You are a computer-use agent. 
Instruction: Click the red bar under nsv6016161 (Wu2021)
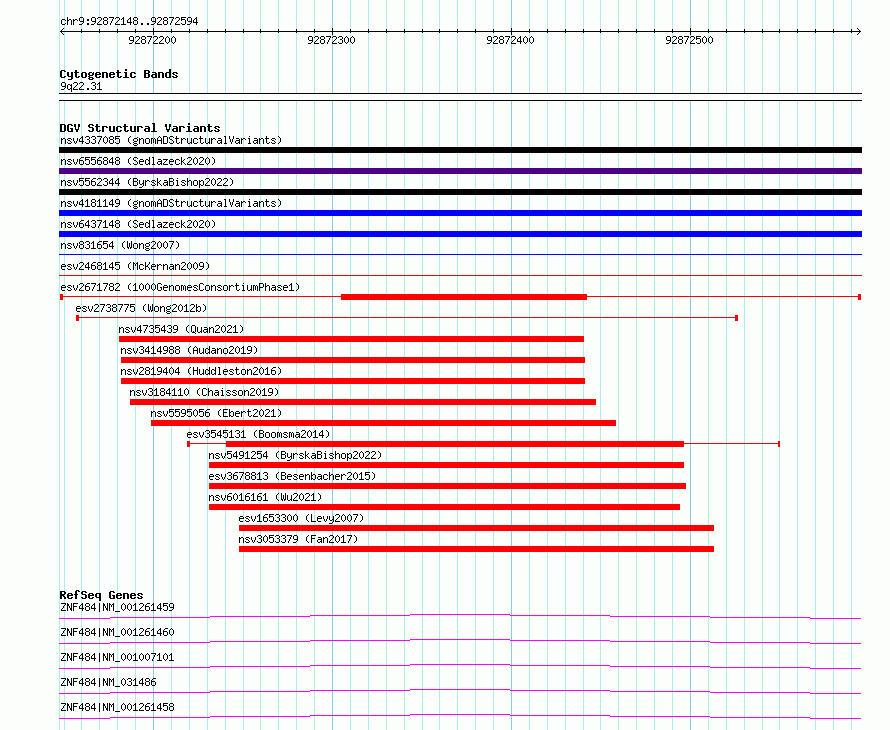pyautogui.click(x=444, y=507)
